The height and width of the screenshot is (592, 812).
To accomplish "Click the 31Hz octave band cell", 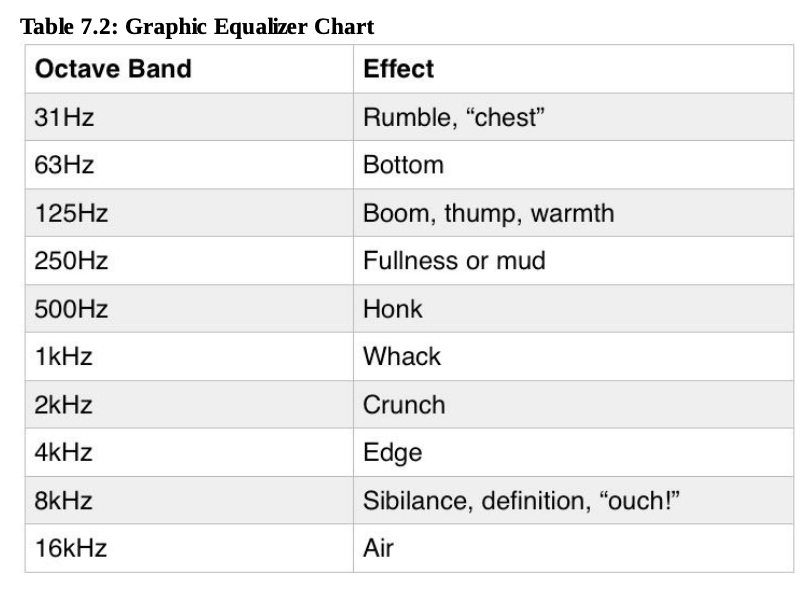I will [64, 117].
